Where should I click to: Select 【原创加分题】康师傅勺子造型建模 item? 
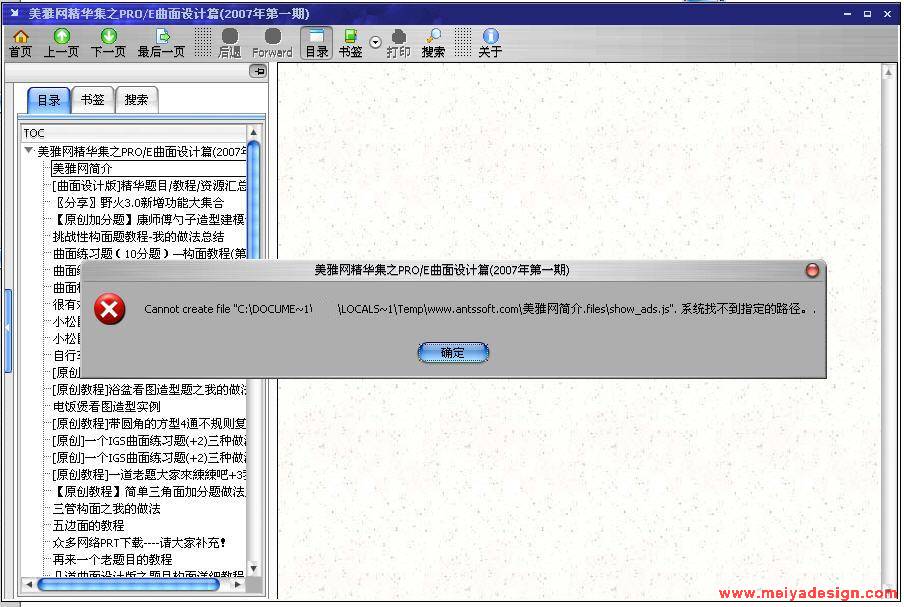click(x=149, y=220)
